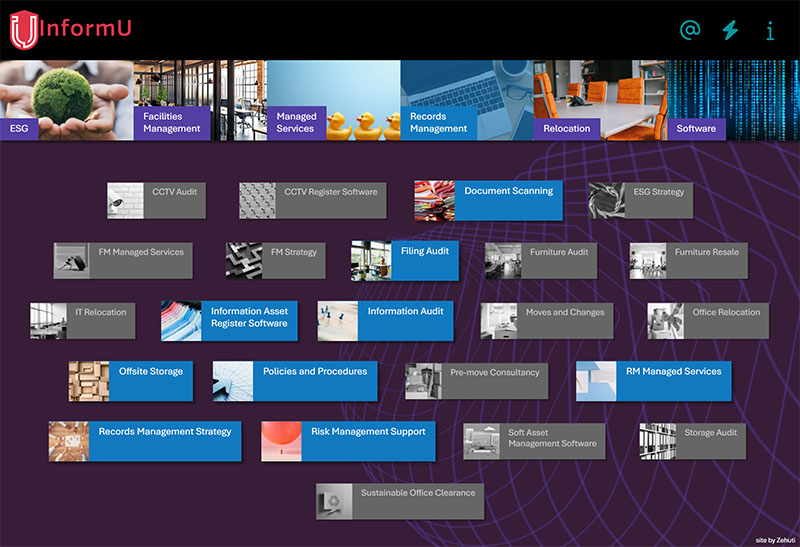This screenshot has width=800, height=547.
Task: Open the Document Scanning tile
Action: tap(488, 200)
